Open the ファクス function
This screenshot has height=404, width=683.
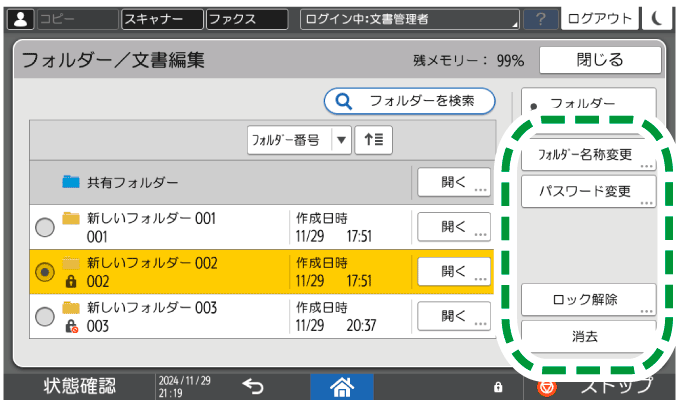pos(247,19)
